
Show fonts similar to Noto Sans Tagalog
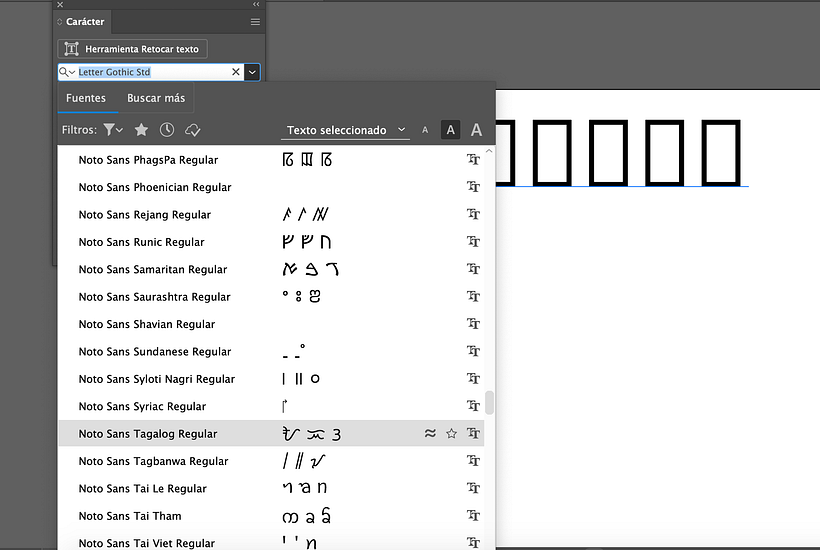click(x=430, y=433)
